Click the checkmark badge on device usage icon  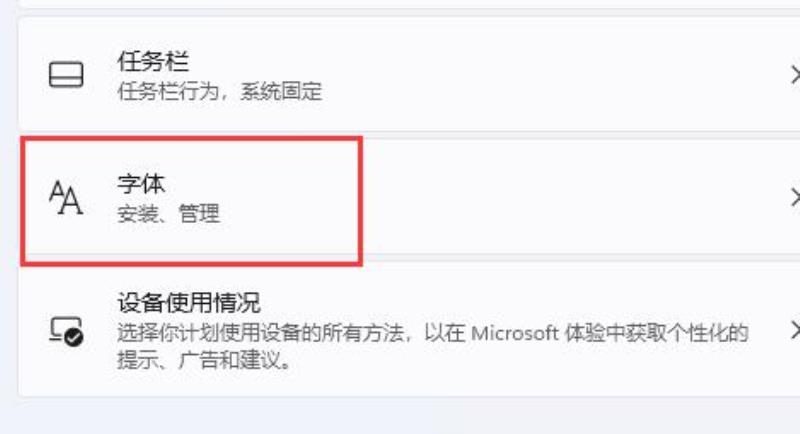pyautogui.click(x=74, y=337)
